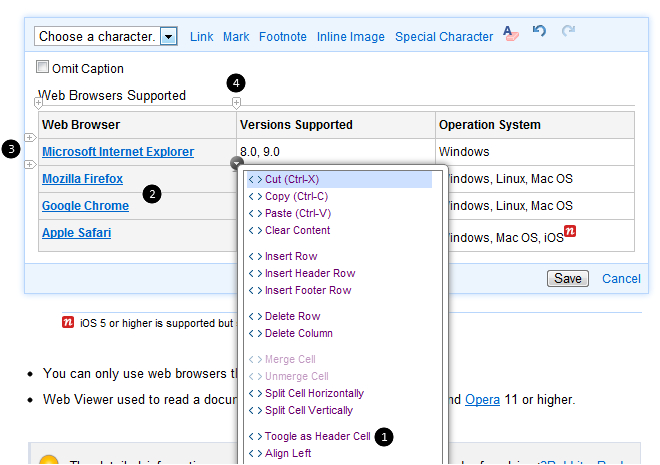The width and height of the screenshot is (660, 465).
Task: Click the Cancel link
Action: click(x=621, y=279)
